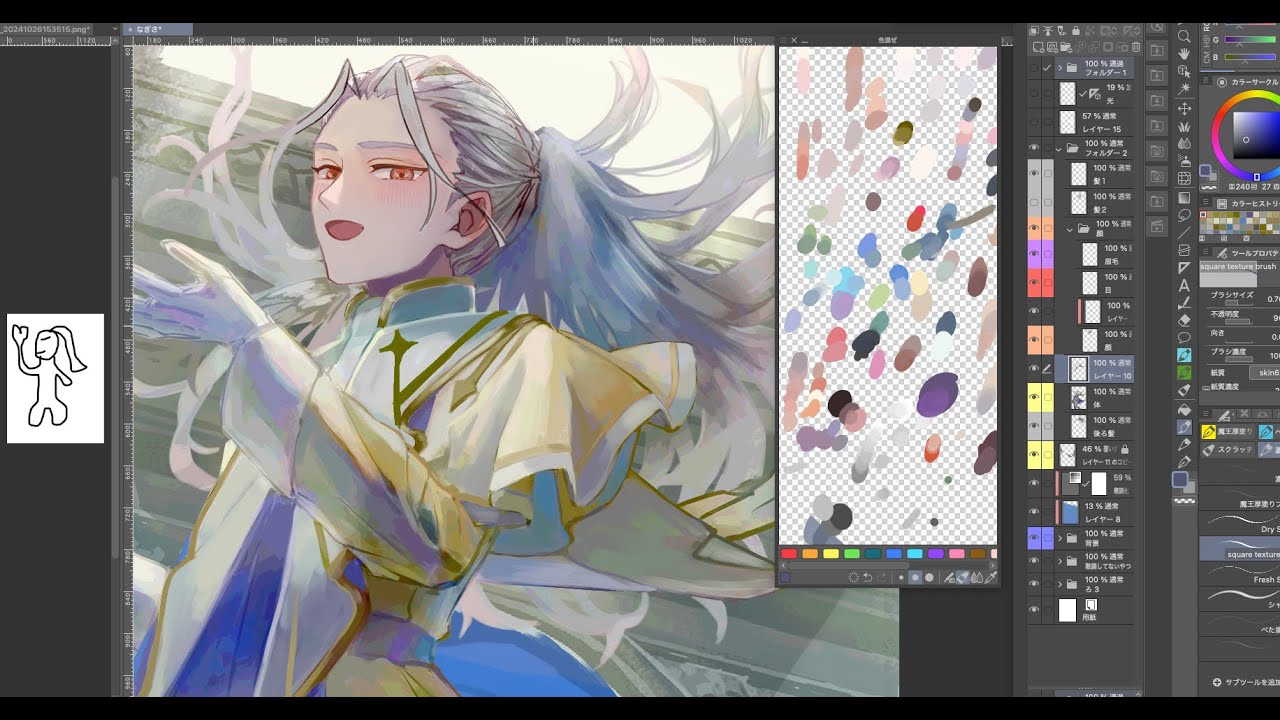Click new layer folder icon

point(1066,47)
